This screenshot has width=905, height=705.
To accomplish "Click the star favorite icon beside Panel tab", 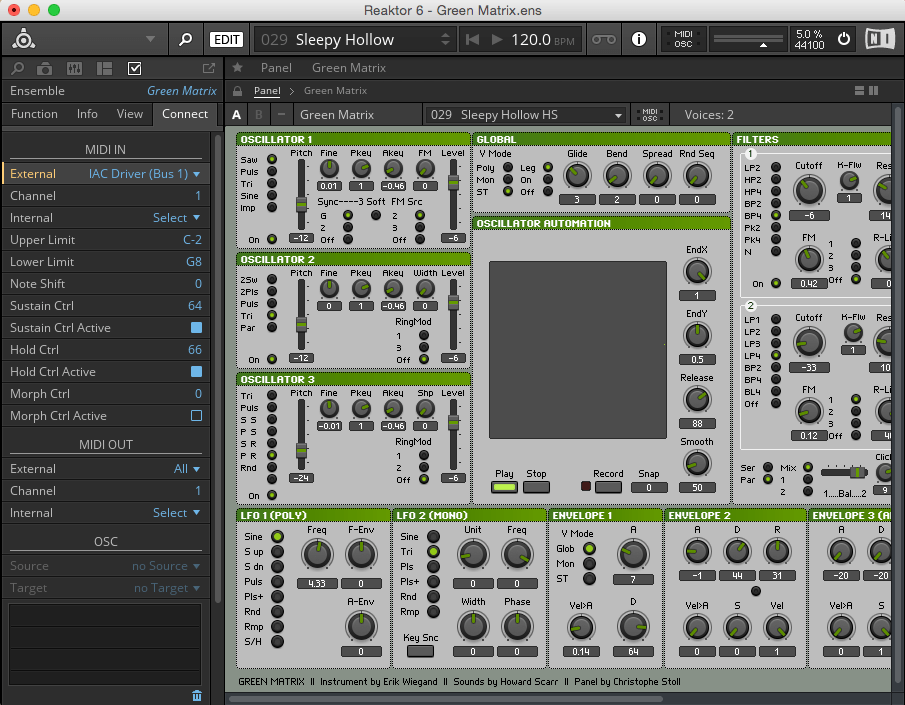I will coord(238,68).
